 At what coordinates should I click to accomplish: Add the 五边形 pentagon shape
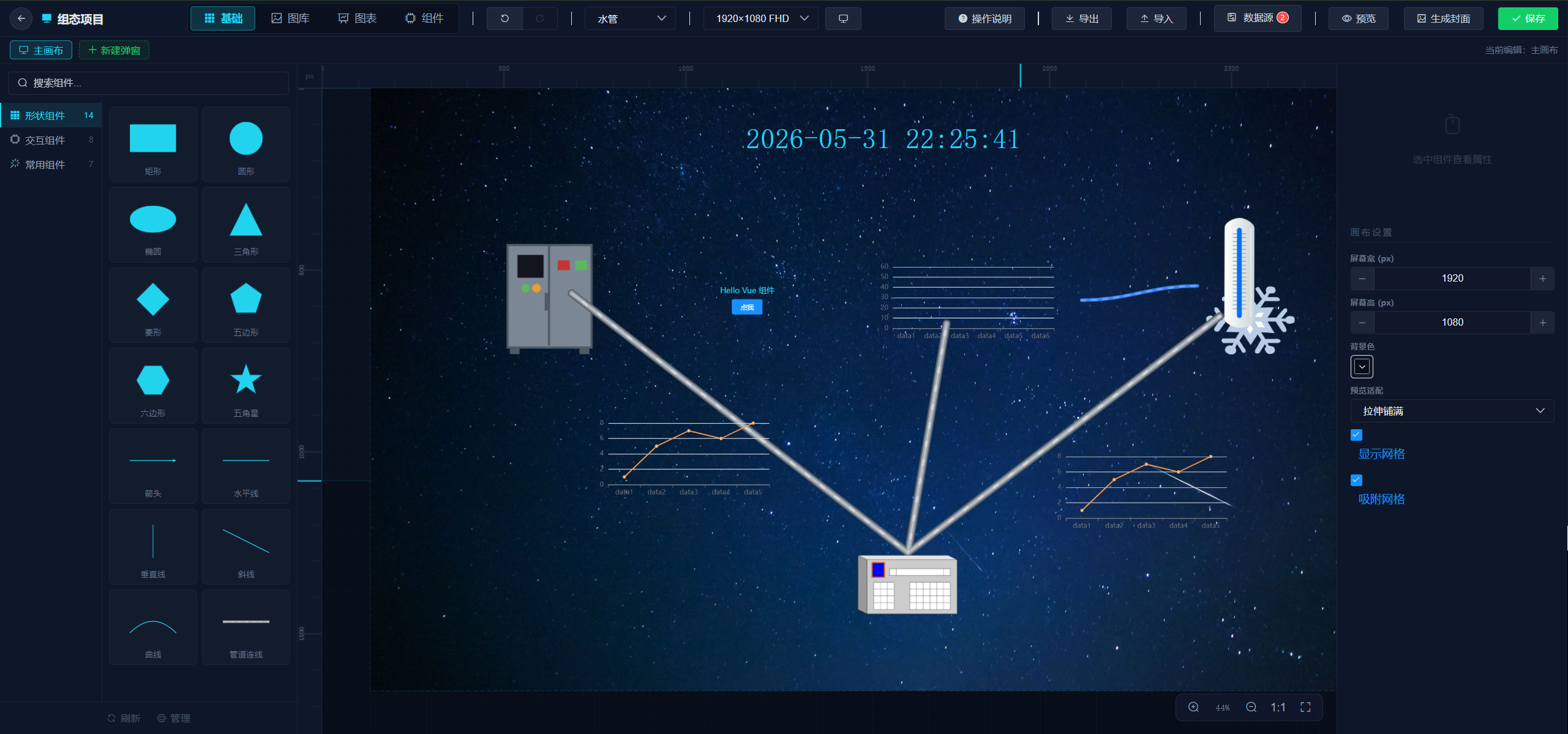[246, 305]
